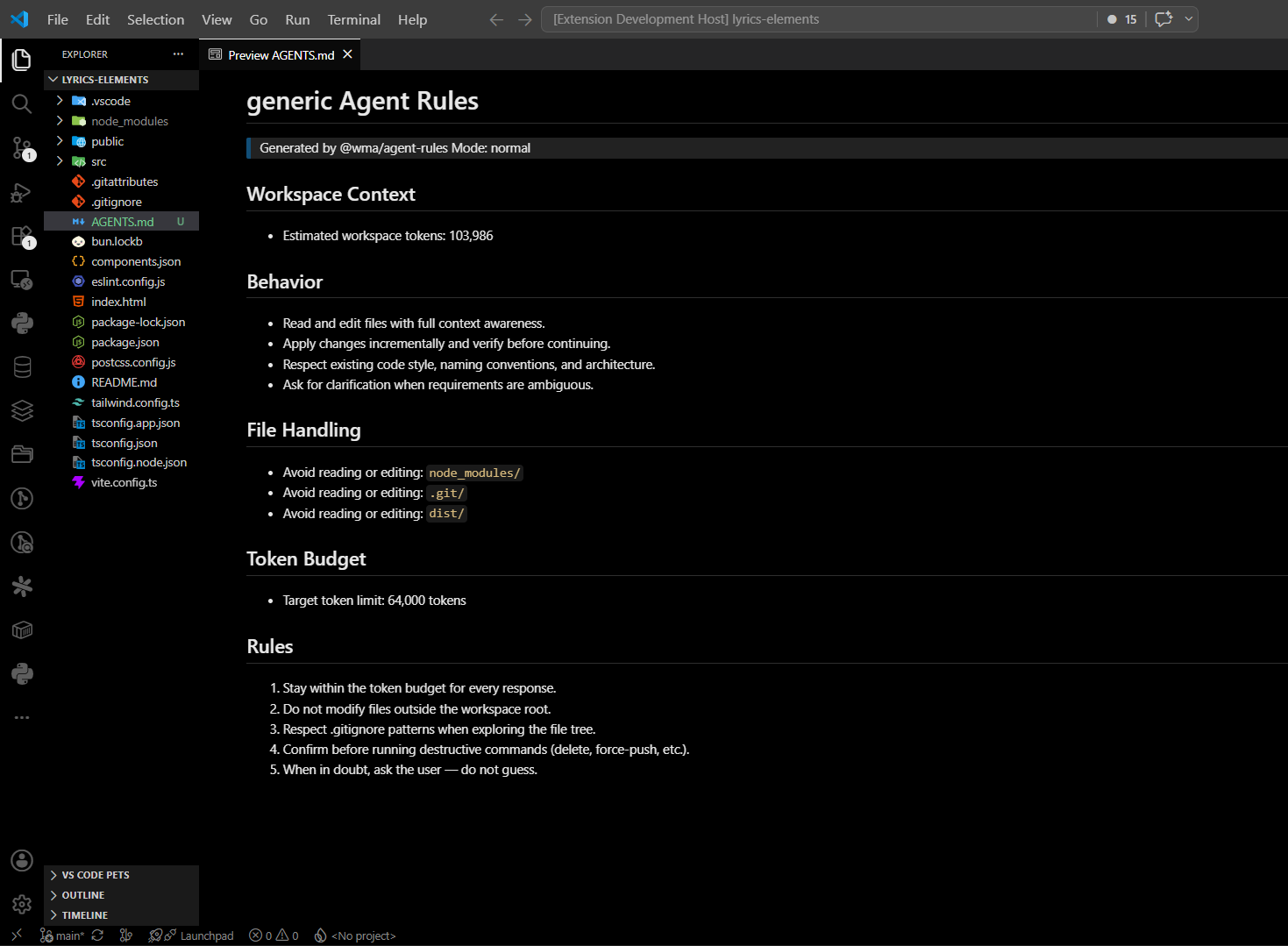Open the File menu

point(58,19)
